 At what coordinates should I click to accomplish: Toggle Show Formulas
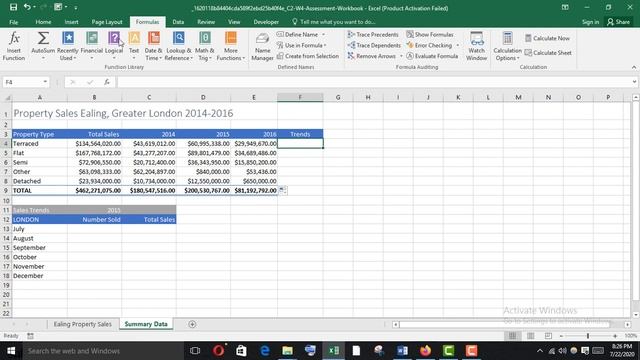430,35
